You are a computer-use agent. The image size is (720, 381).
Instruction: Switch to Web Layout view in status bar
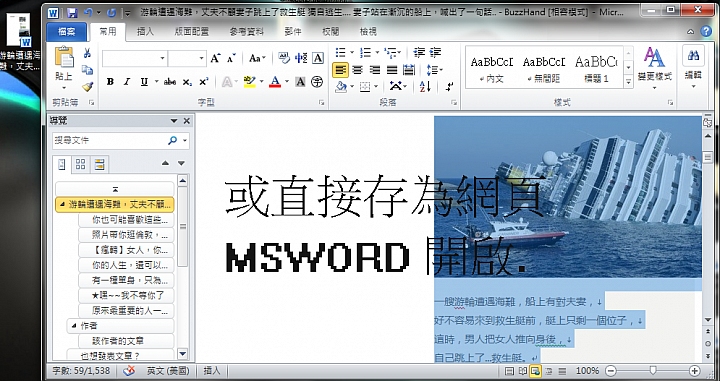(535, 371)
